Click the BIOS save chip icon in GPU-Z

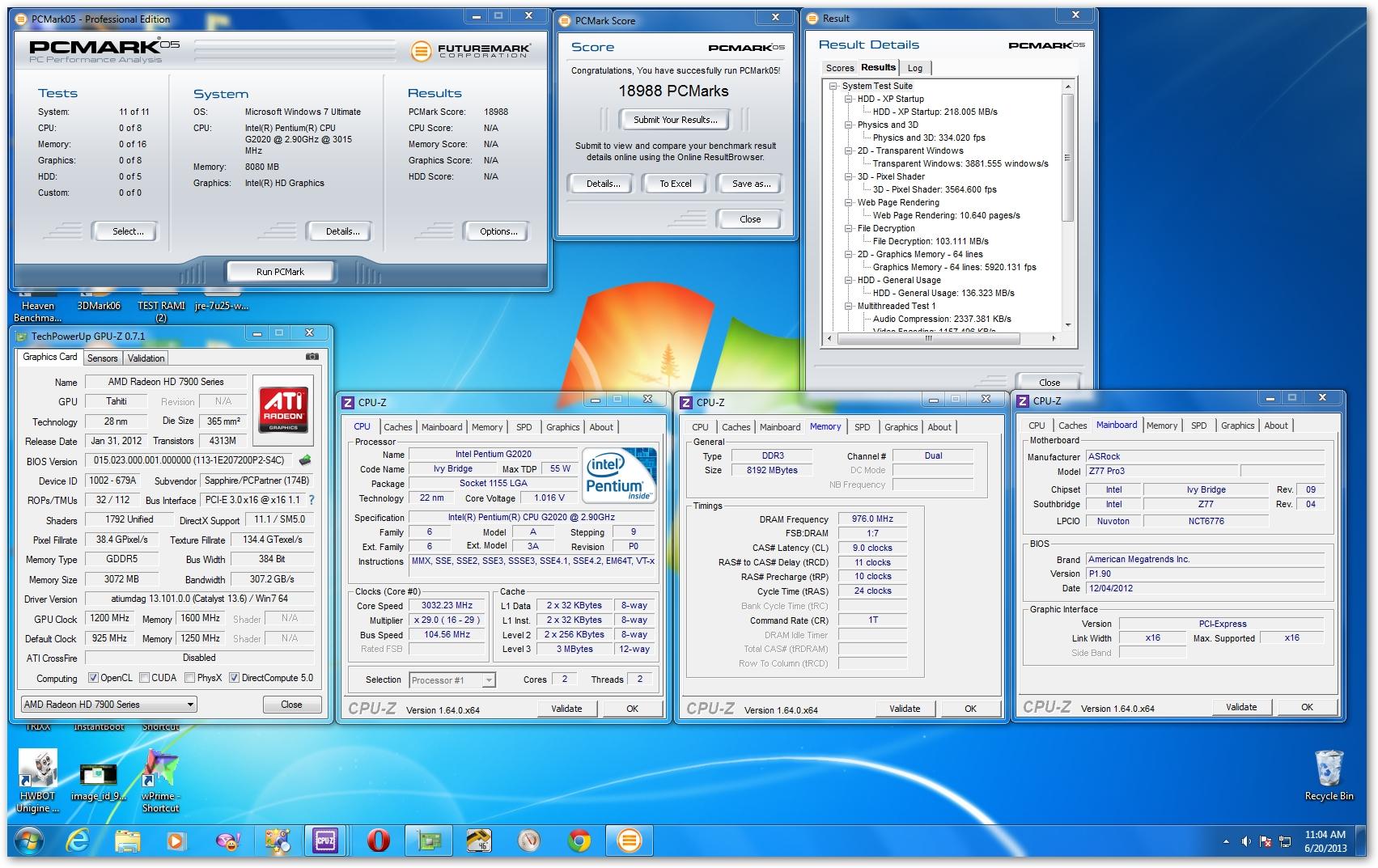[x=305, y=460]
